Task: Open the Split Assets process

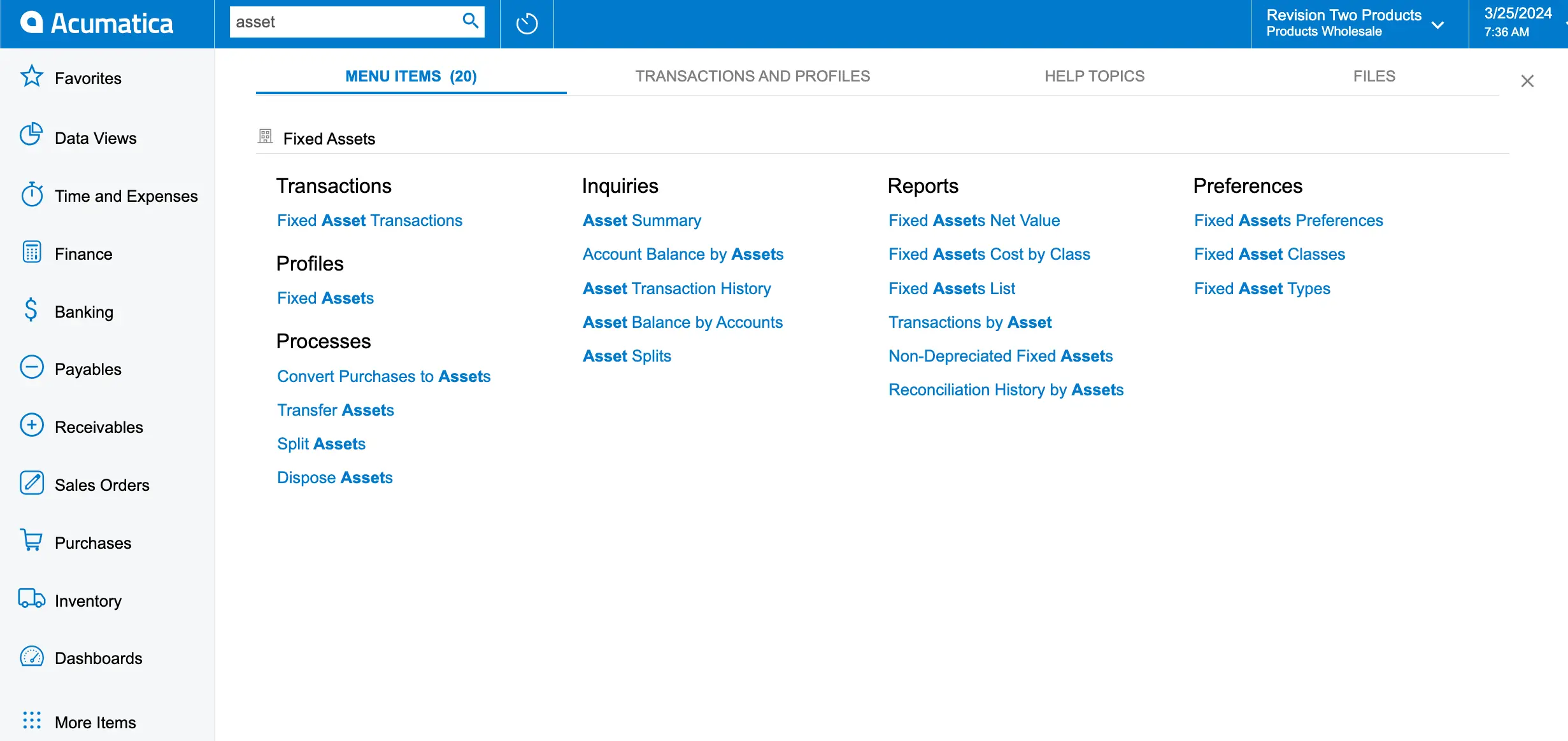Action: click(x=321, y=444)
